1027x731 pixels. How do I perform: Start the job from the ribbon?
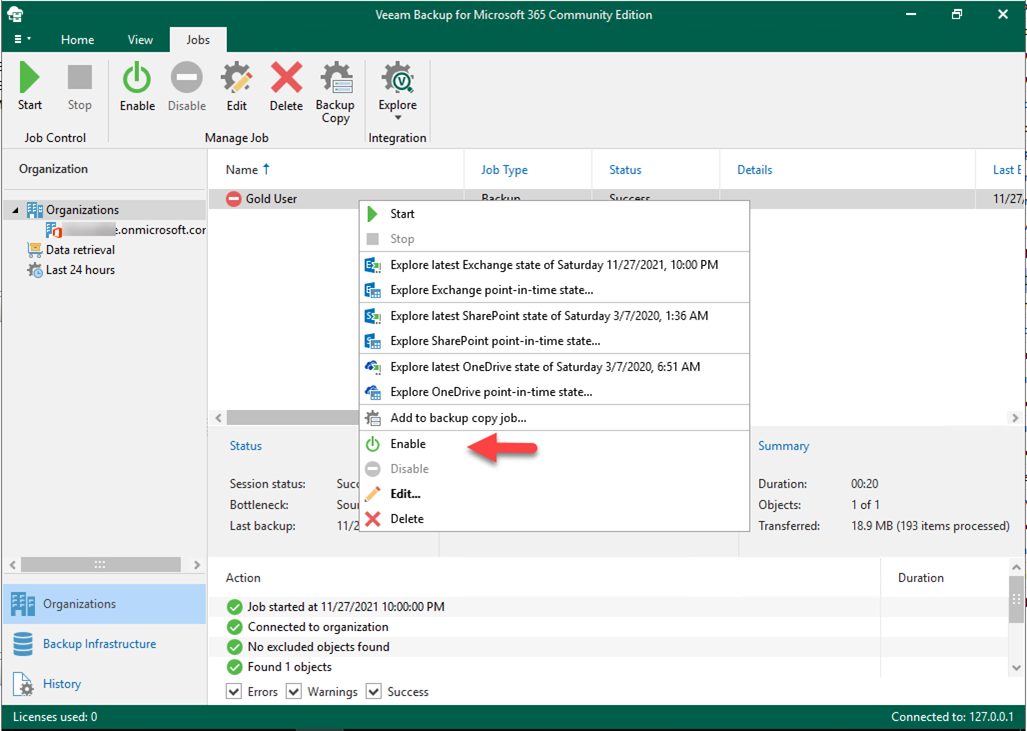[29, 87]
